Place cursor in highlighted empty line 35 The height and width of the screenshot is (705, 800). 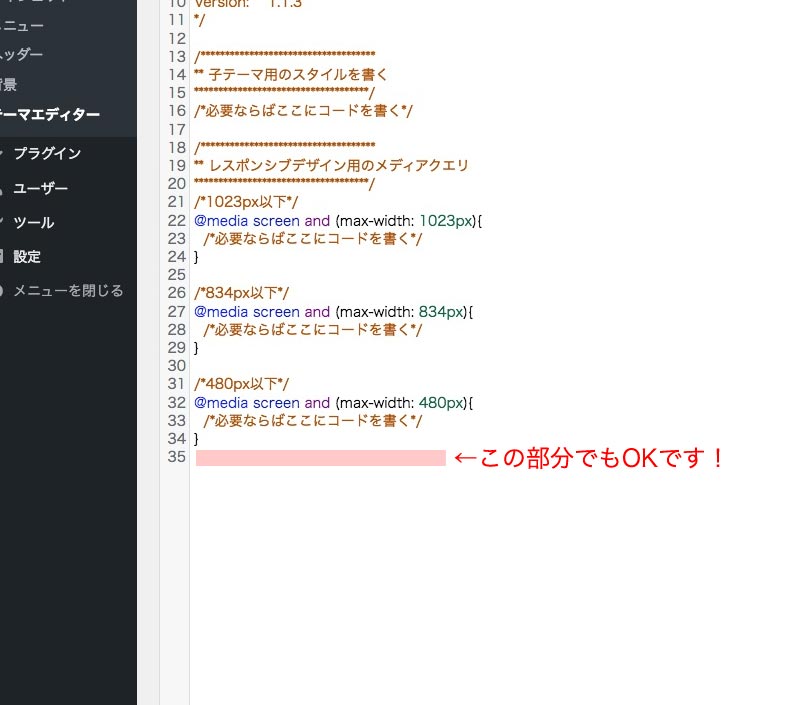click(320, 458)
